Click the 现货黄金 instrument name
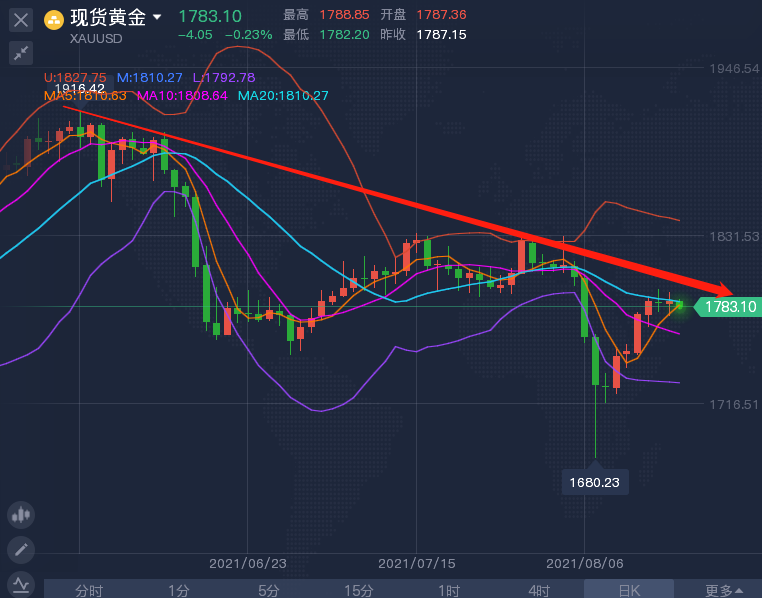The image size is (762, 598). point(108,17)
